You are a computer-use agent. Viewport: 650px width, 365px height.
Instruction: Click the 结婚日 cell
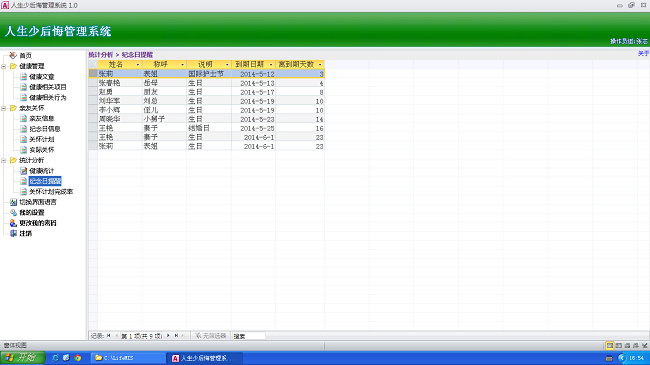209,128
